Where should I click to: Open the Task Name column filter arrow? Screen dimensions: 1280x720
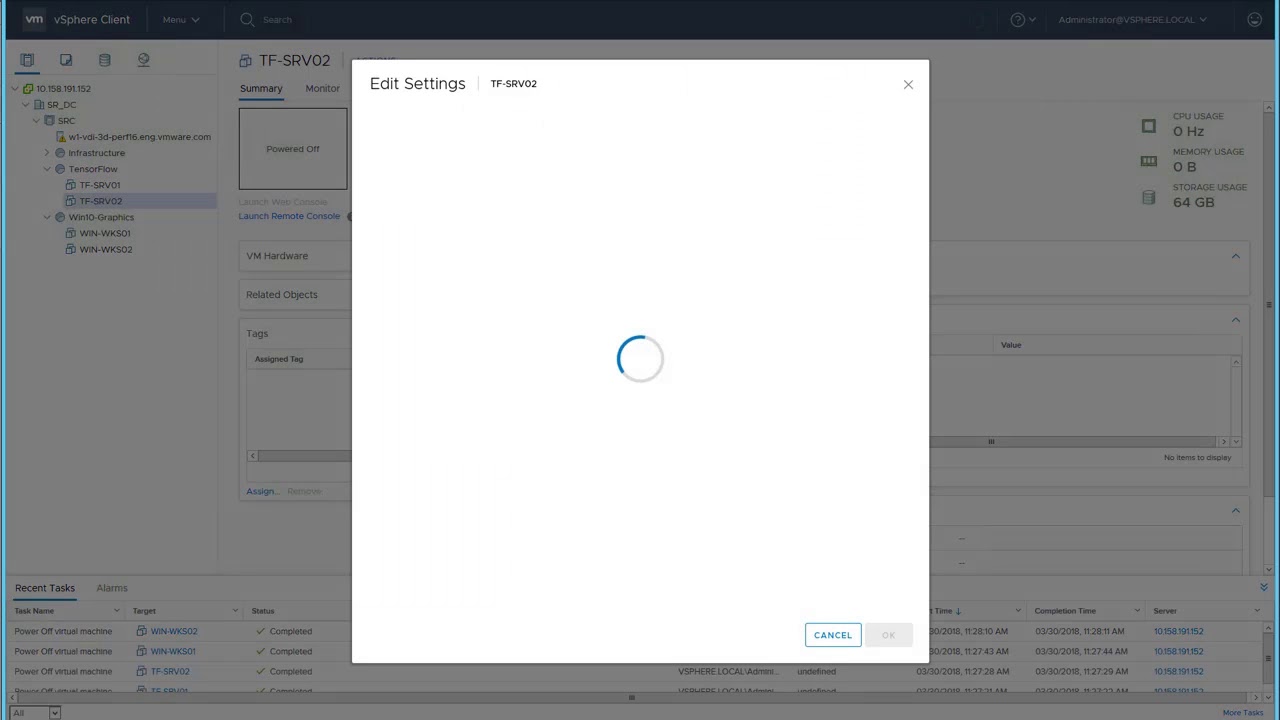[116, 611]
